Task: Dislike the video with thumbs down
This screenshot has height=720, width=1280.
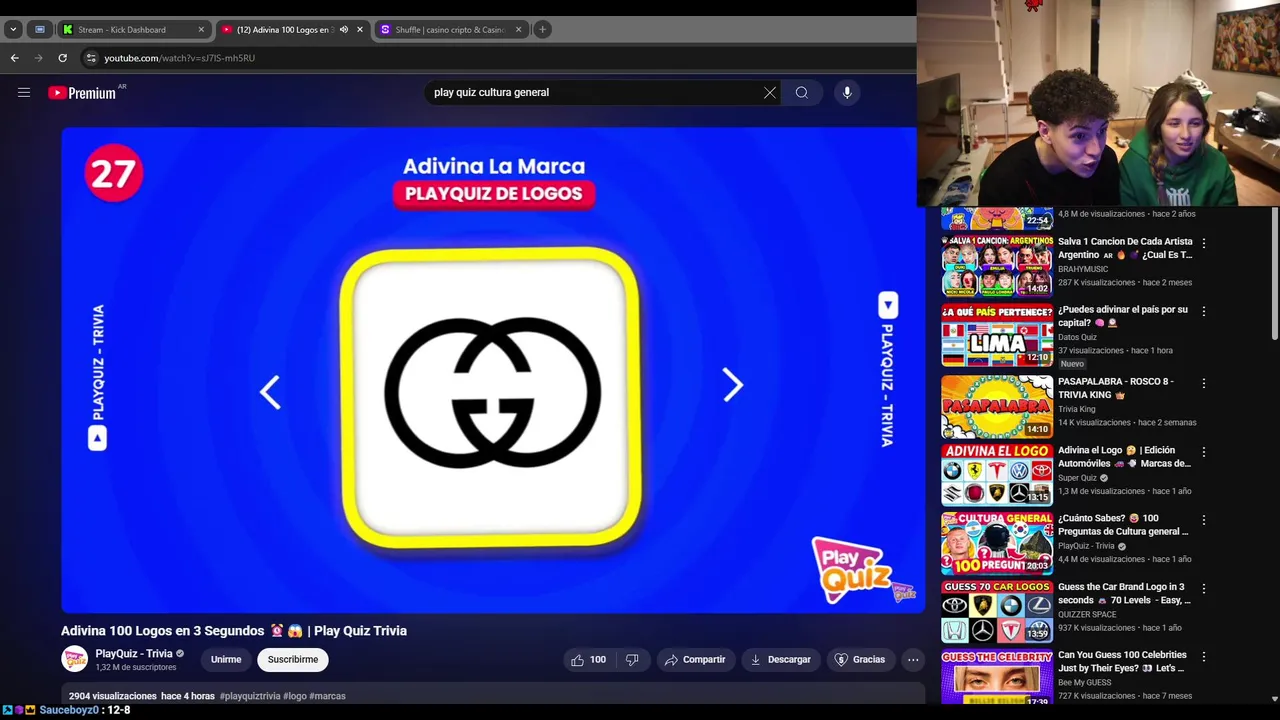Action: coord(632,659)
